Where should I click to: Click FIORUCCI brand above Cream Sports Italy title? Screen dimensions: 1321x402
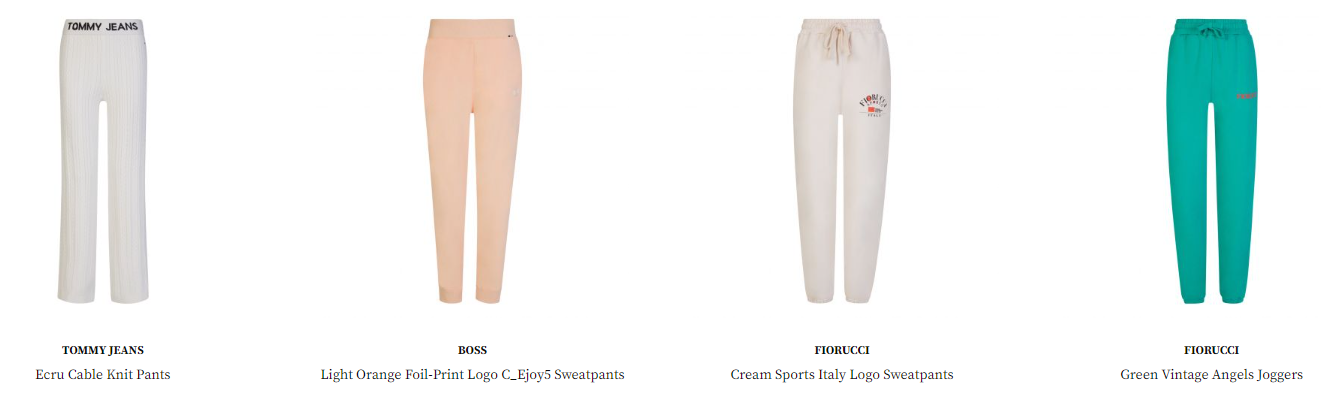pyautogui.click(x=842, y=350)
